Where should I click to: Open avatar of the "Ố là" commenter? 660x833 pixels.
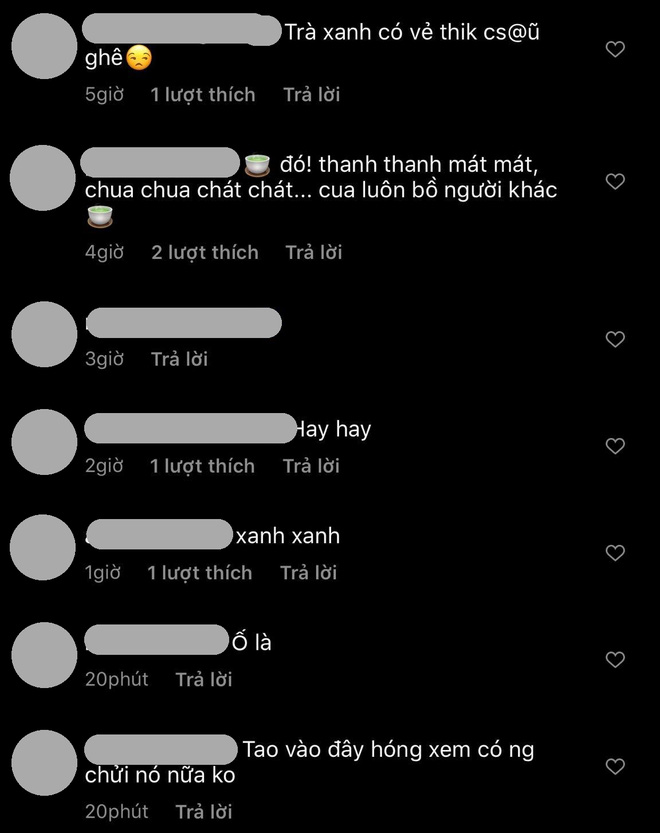(x=44, y=655)
